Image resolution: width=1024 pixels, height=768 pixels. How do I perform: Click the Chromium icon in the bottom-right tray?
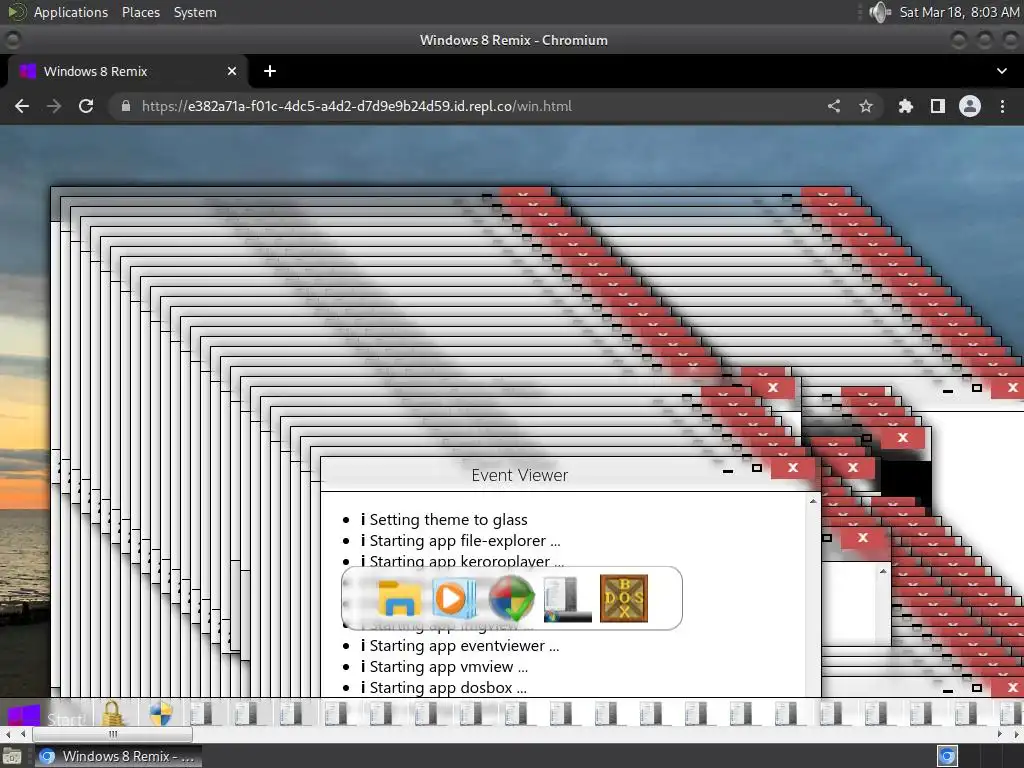(947, 756)
